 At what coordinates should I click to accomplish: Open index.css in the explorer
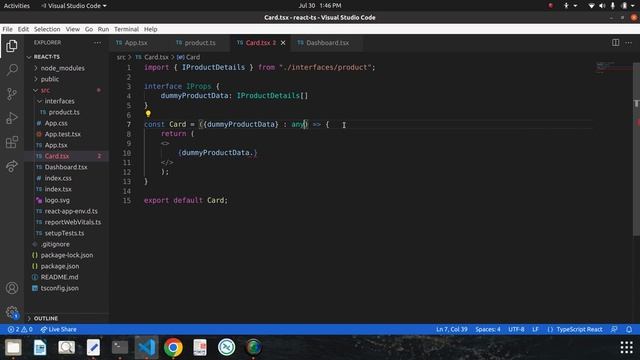[x=58, y=178]
